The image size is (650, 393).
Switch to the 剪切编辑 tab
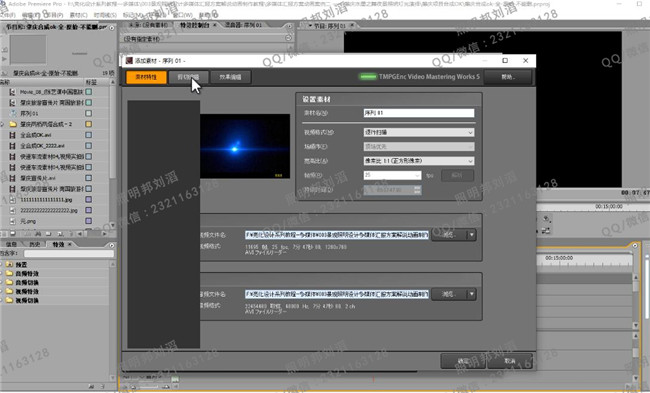tap(188, 77)
